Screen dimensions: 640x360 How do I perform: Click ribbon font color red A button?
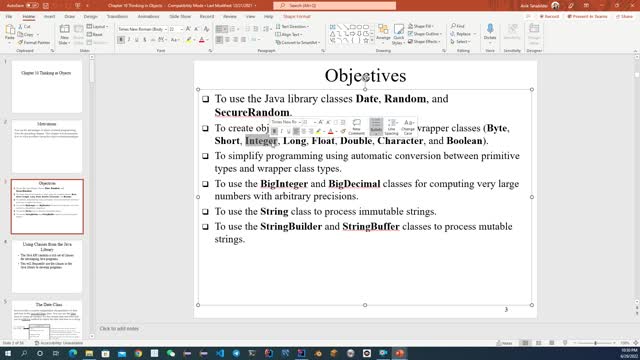tap(202, 40)
